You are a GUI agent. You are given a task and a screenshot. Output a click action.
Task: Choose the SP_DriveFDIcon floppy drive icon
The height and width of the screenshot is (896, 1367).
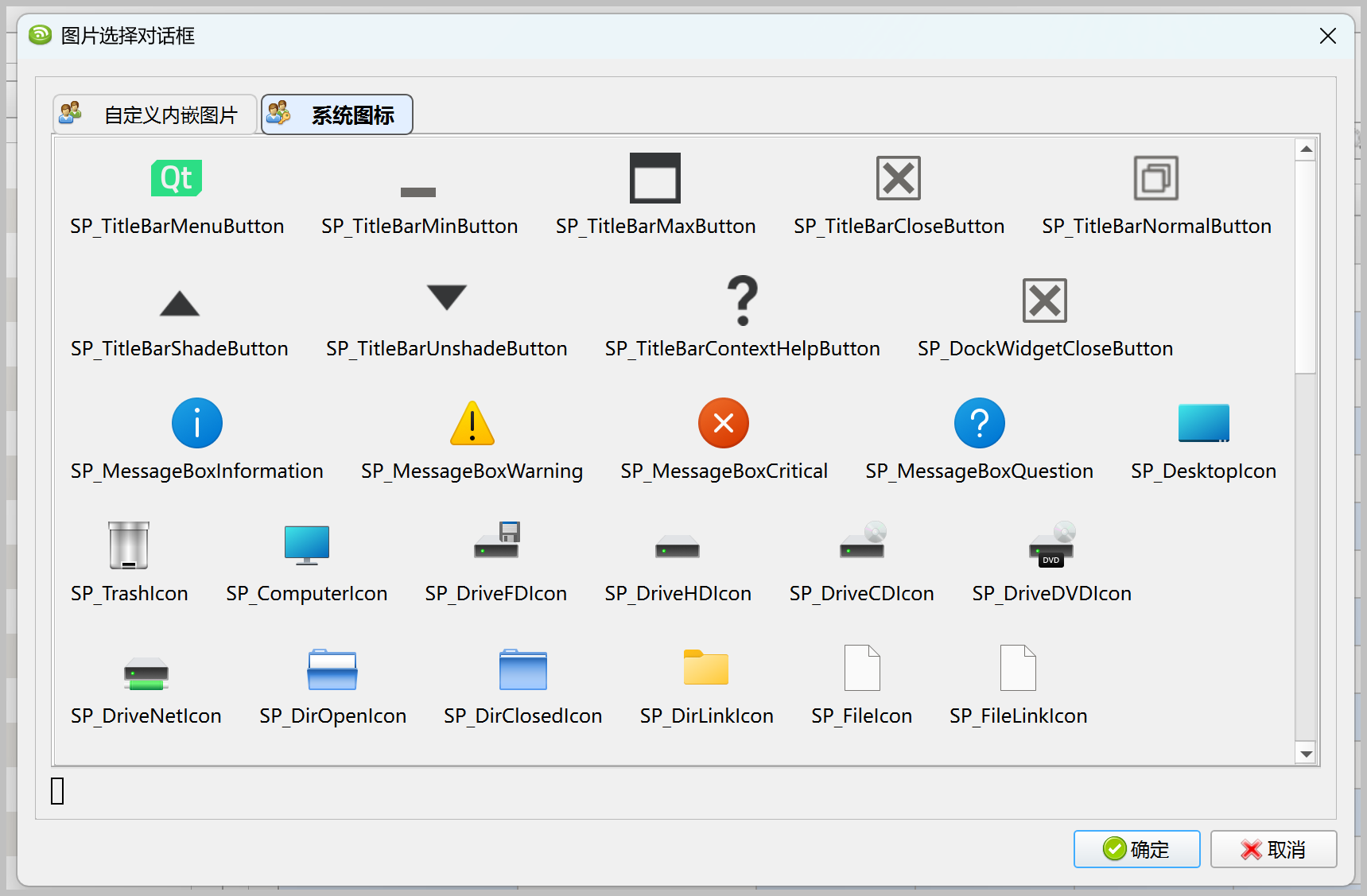pyautogui.click(x=496, y=541)
